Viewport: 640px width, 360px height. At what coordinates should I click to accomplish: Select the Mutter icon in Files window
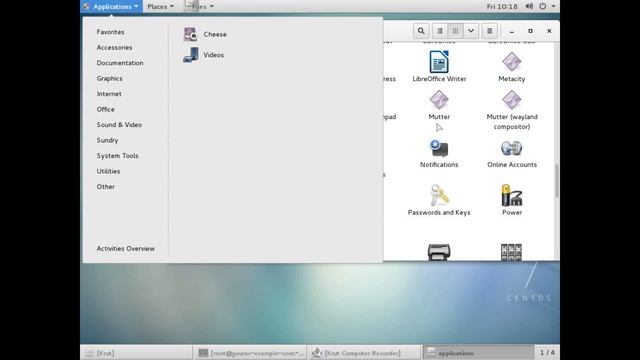[439, 105]
